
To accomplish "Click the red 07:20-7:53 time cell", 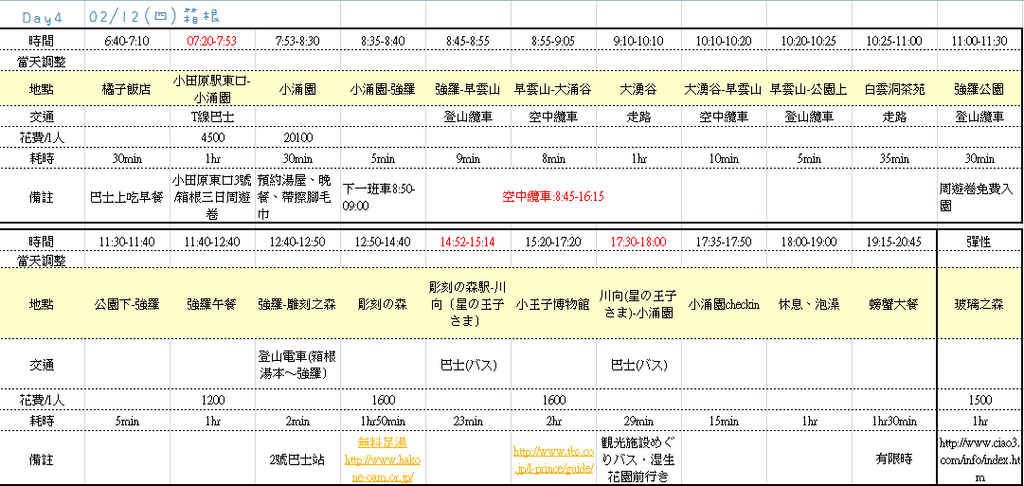I will [212, 41].
